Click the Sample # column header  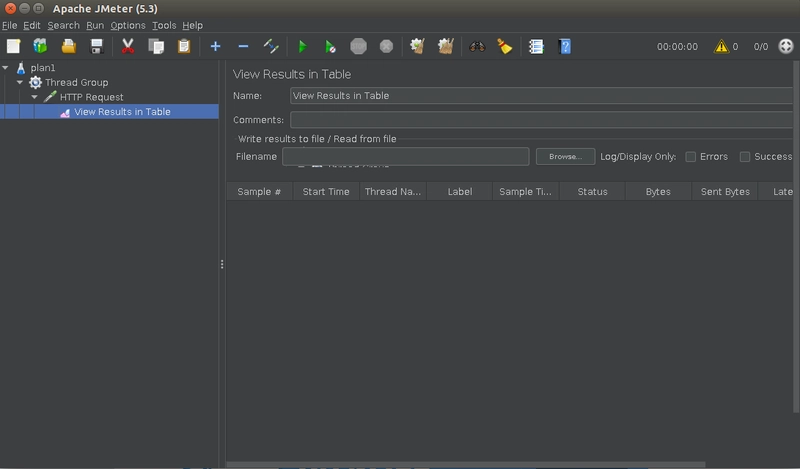click(259, 191)
